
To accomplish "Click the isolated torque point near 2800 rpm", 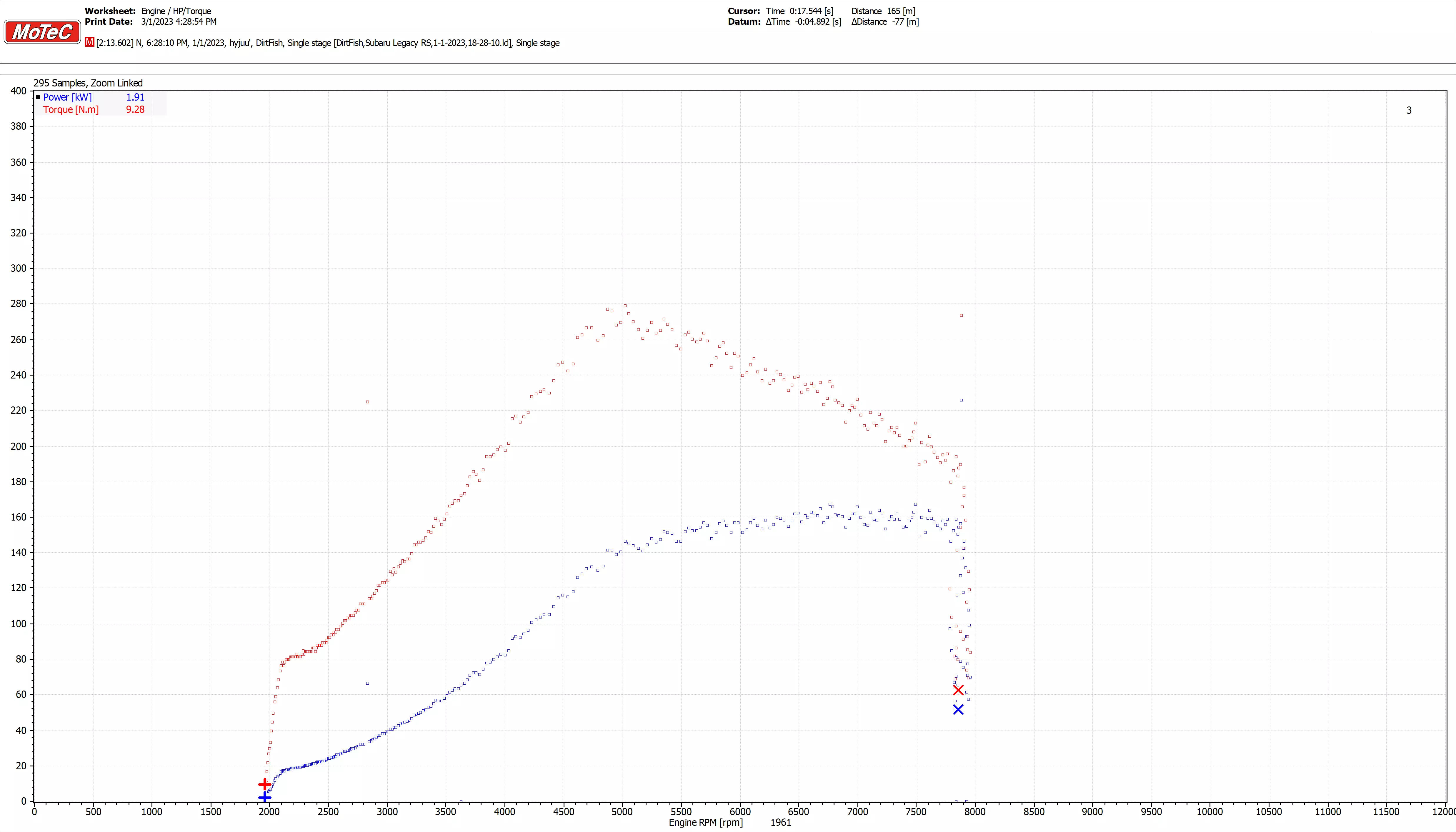I will [367, 402].
